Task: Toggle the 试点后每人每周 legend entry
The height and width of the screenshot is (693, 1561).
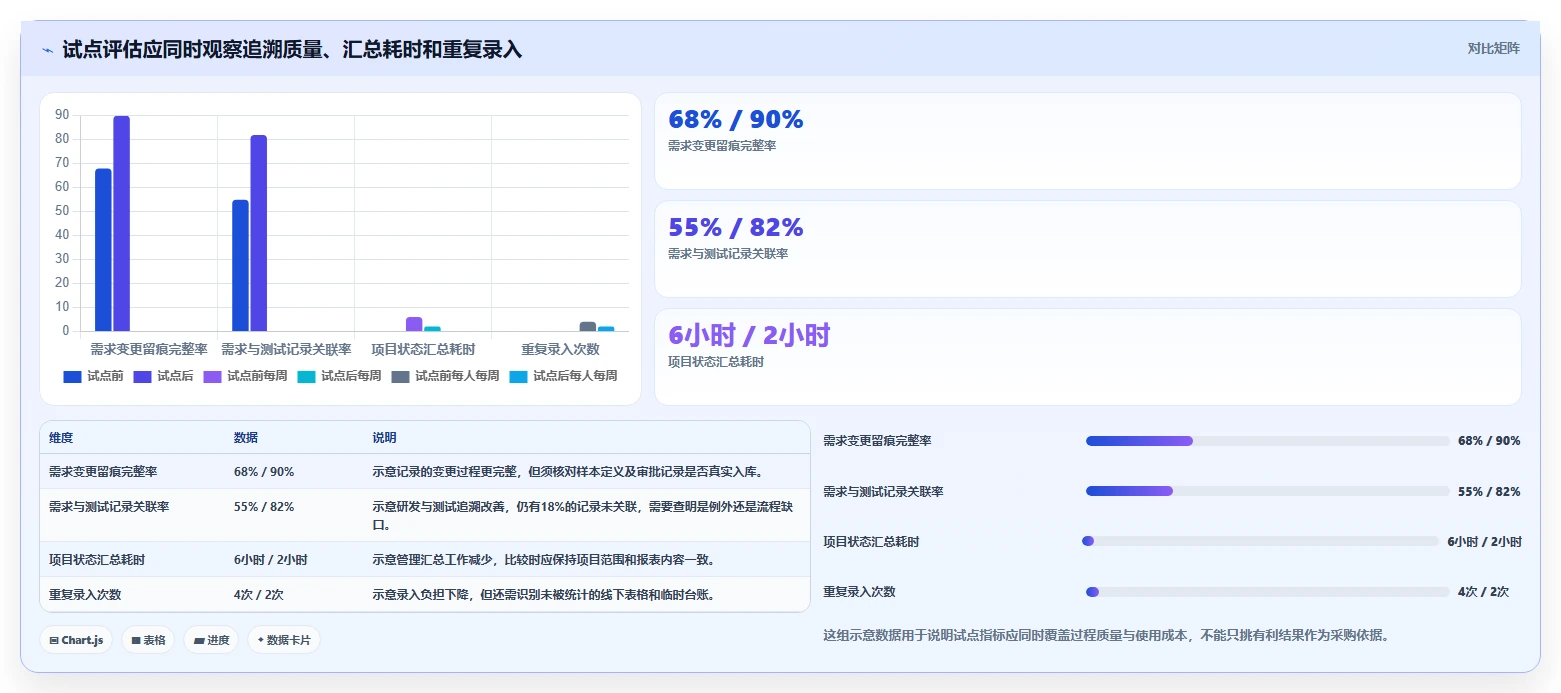Action: tap(563, 377)
